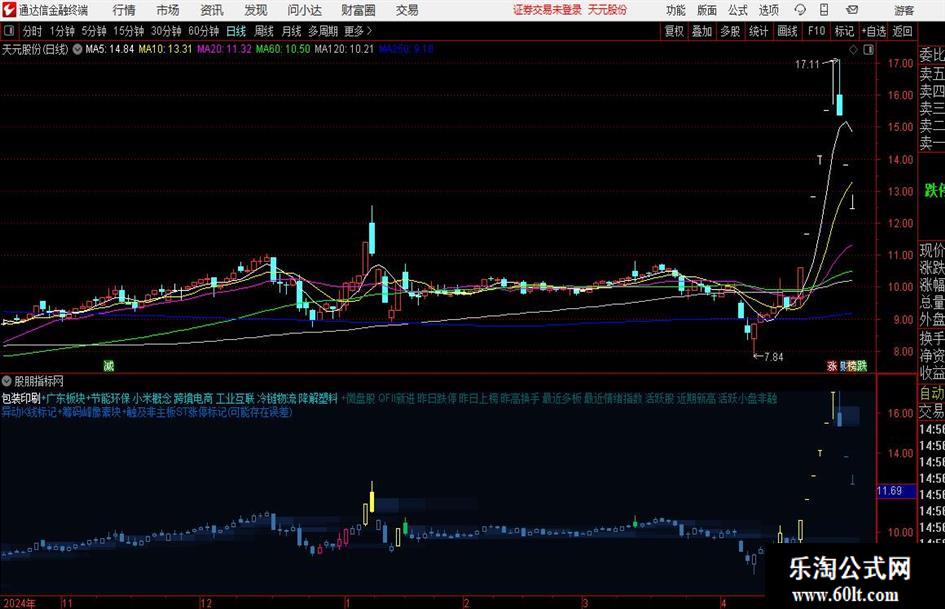Switch to the 30分钟 period tab

tap(166, 31)
